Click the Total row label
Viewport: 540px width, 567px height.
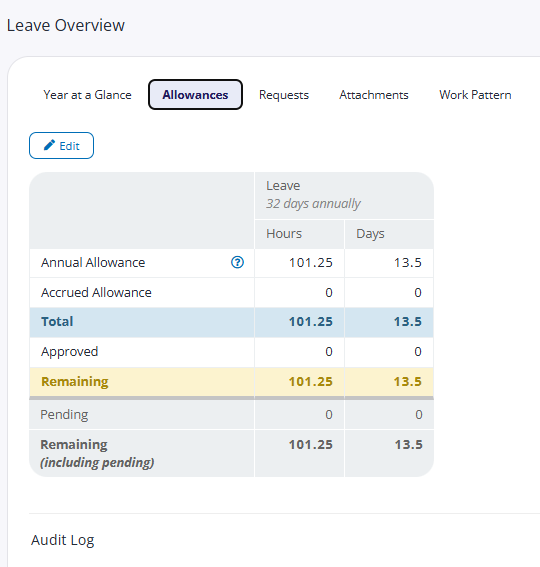tap(57, 321)
